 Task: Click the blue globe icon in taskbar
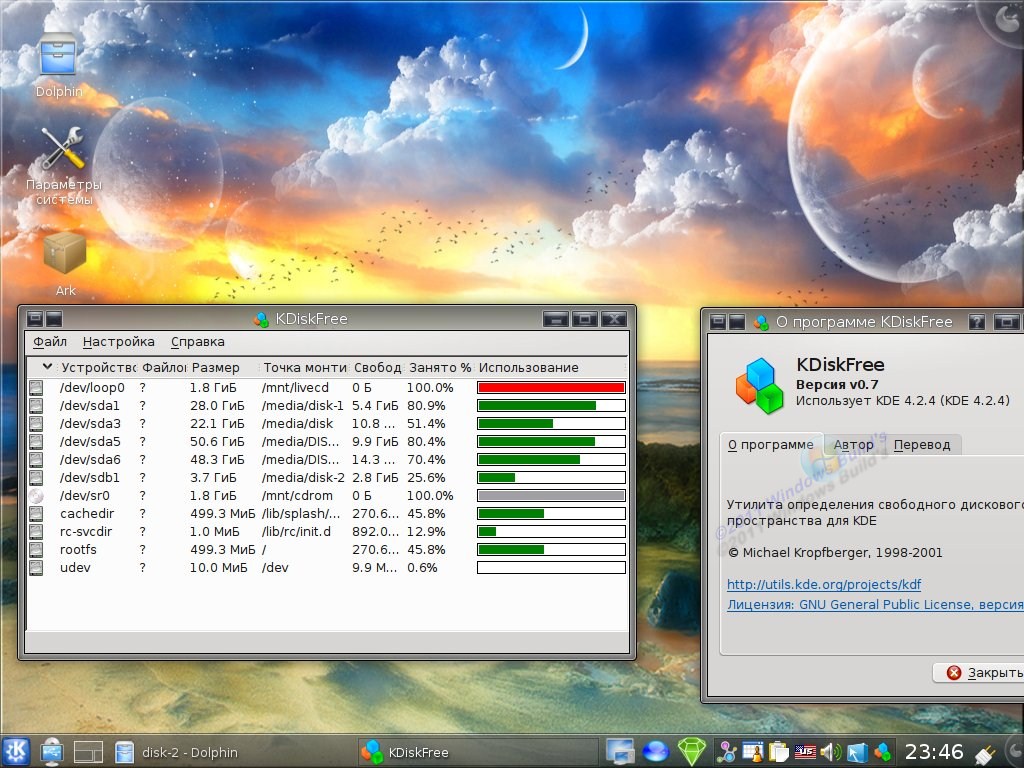[x=656, y=752]
